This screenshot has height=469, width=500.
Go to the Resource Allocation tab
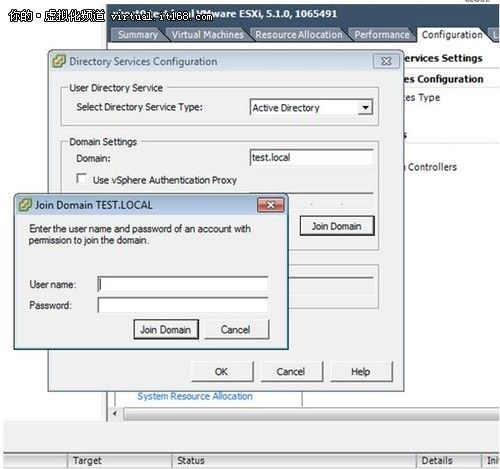coord(299,35)
